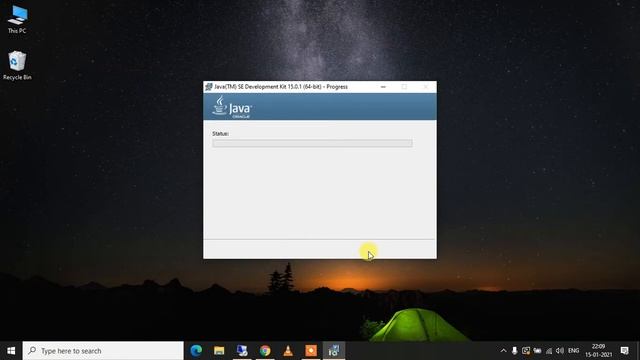Minimize the Java installer window
Viewport: 640px width, 360px height.
tap(383, 87)
